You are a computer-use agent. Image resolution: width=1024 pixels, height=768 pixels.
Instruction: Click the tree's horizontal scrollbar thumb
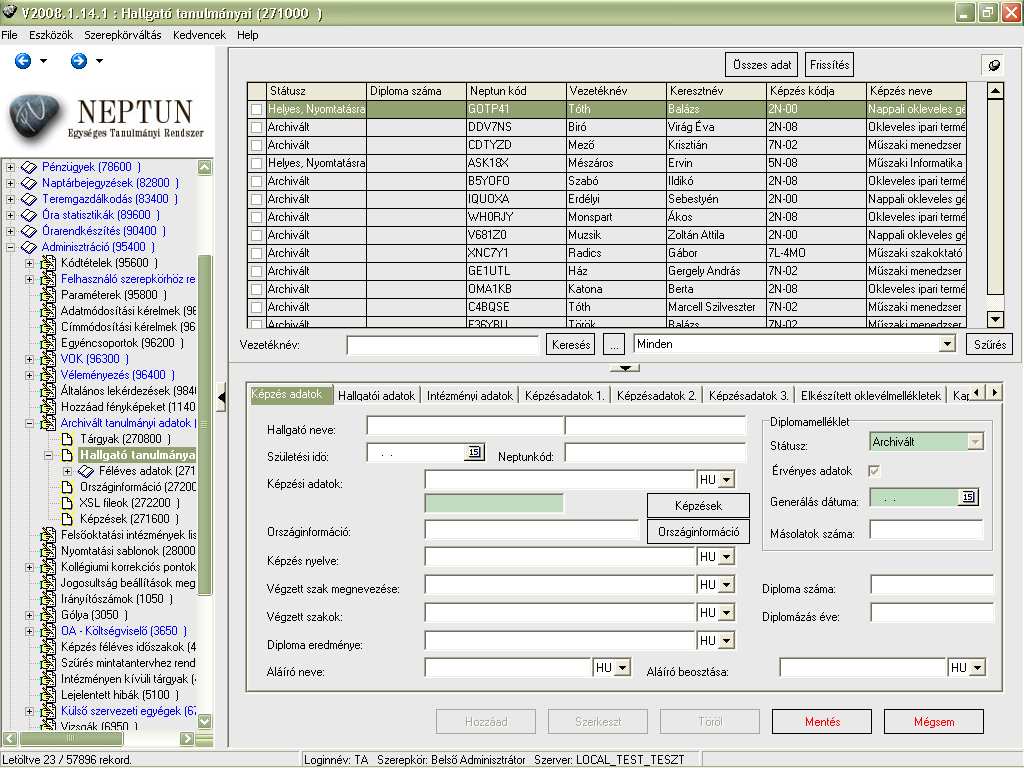pyautogui.click(x=71, y=739)
